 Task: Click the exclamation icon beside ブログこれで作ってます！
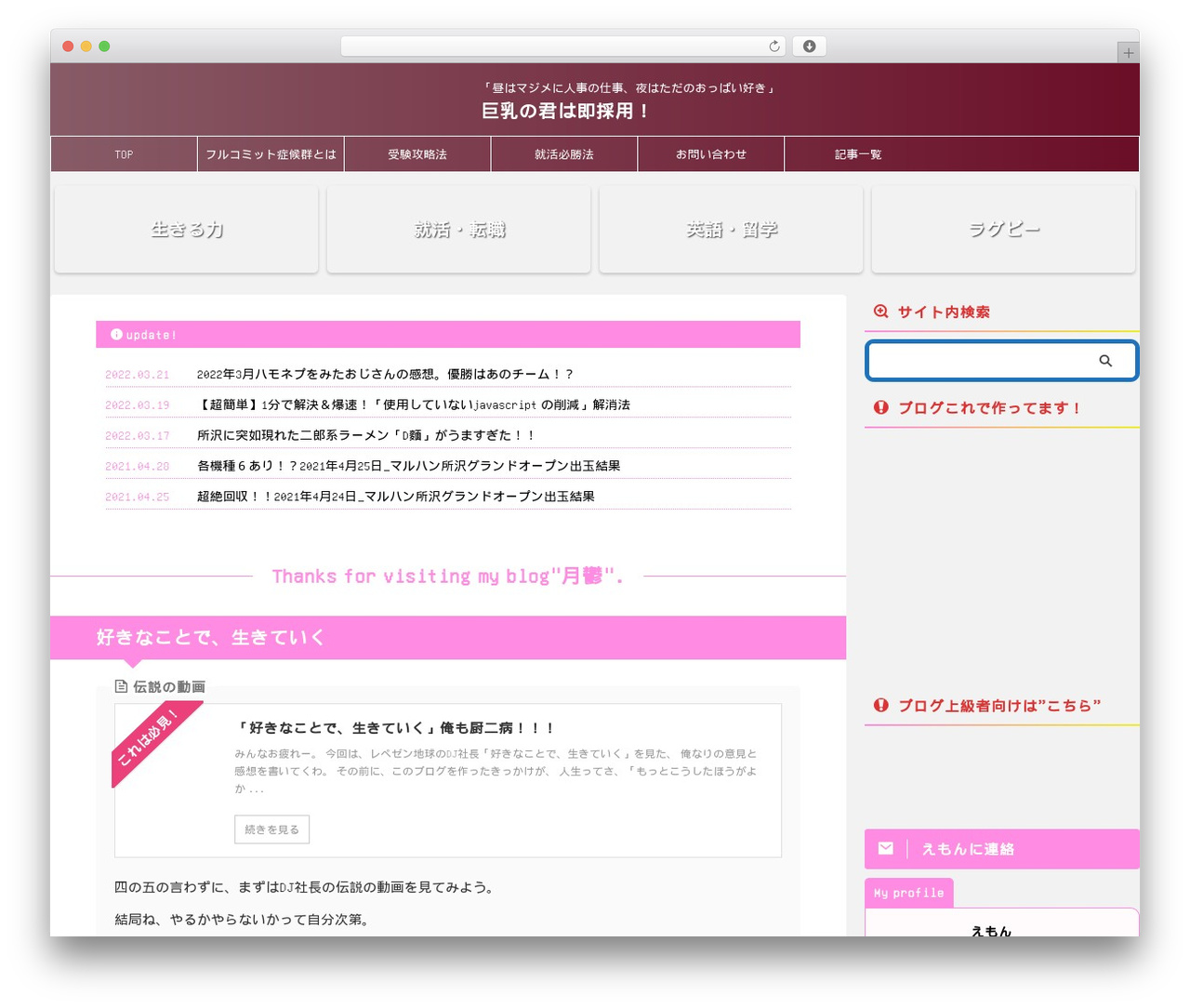pos(881,407)
